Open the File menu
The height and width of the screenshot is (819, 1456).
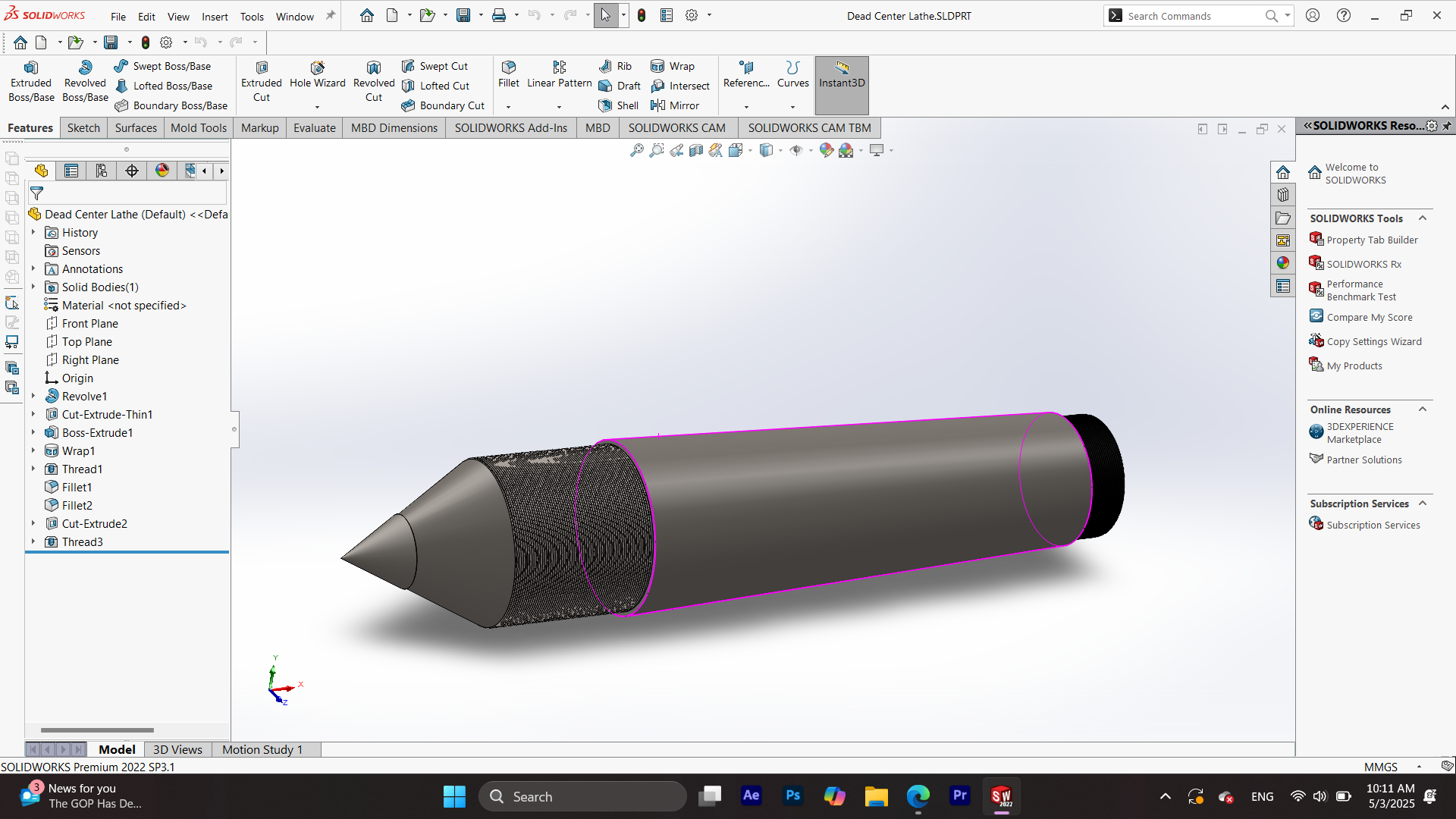point(118,17)
